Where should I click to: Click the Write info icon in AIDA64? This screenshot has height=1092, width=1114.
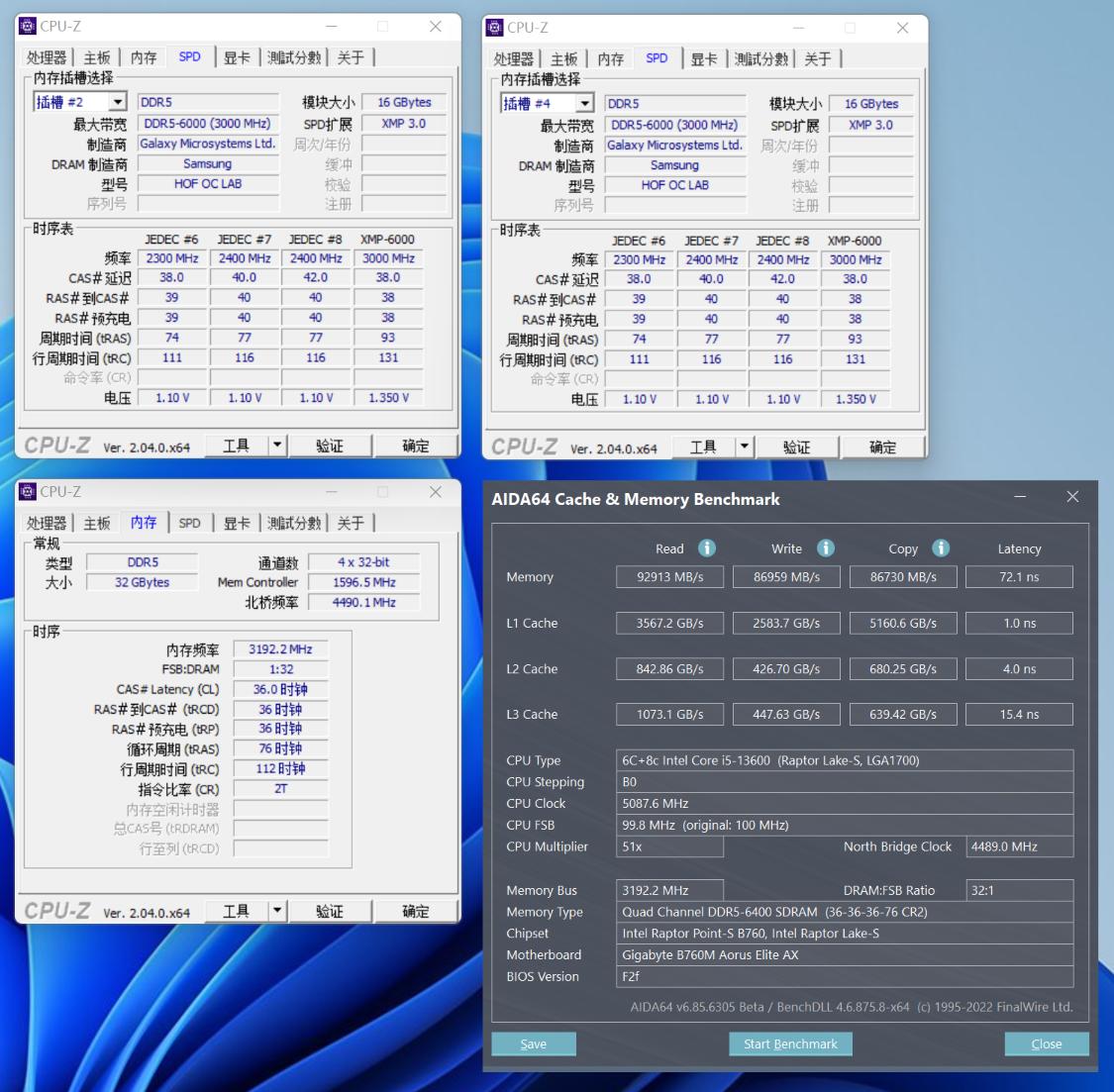point(823,547)
